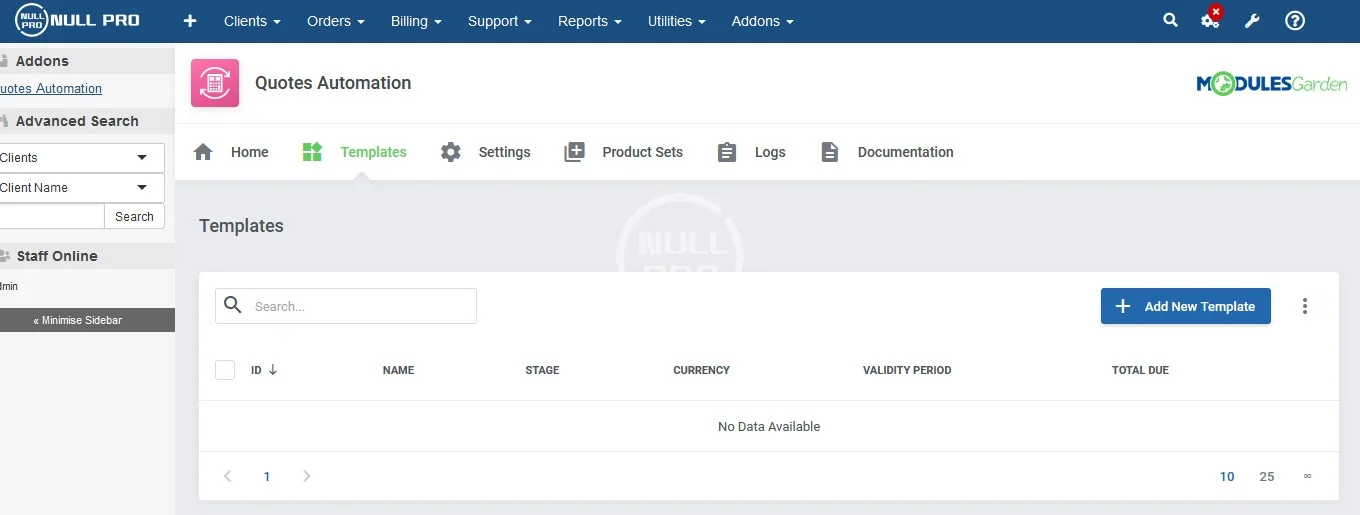Toggle the select-all checkbox in table header
Viewport: 1360px width, 515px height.
pyautogui.click(x=225, y=370)
